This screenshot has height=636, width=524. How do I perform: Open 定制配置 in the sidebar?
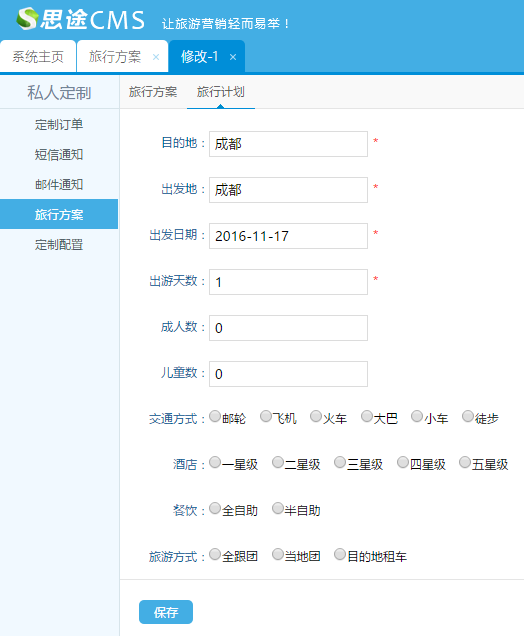[x=59, y=245]
